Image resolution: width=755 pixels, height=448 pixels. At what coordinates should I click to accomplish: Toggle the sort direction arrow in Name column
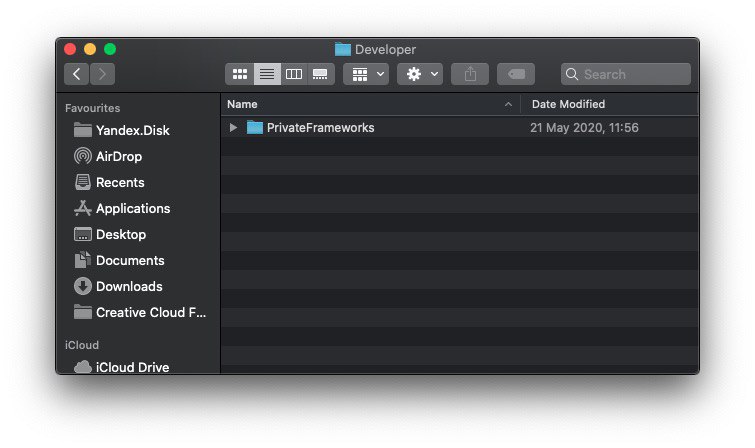coord(508,104)
